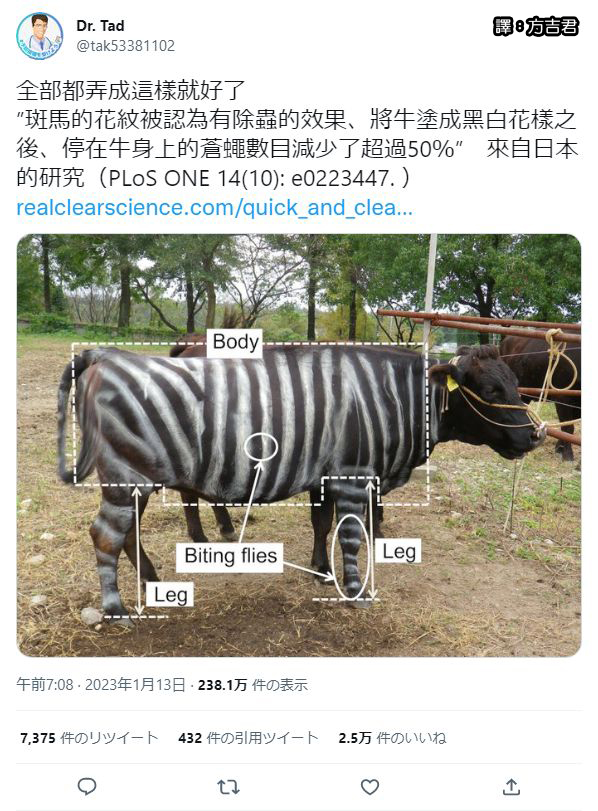Click the tweet timestamp 午前7:08 2023年1月13日
The width and height of the screenshot is (598, 811).
[101, 685]
